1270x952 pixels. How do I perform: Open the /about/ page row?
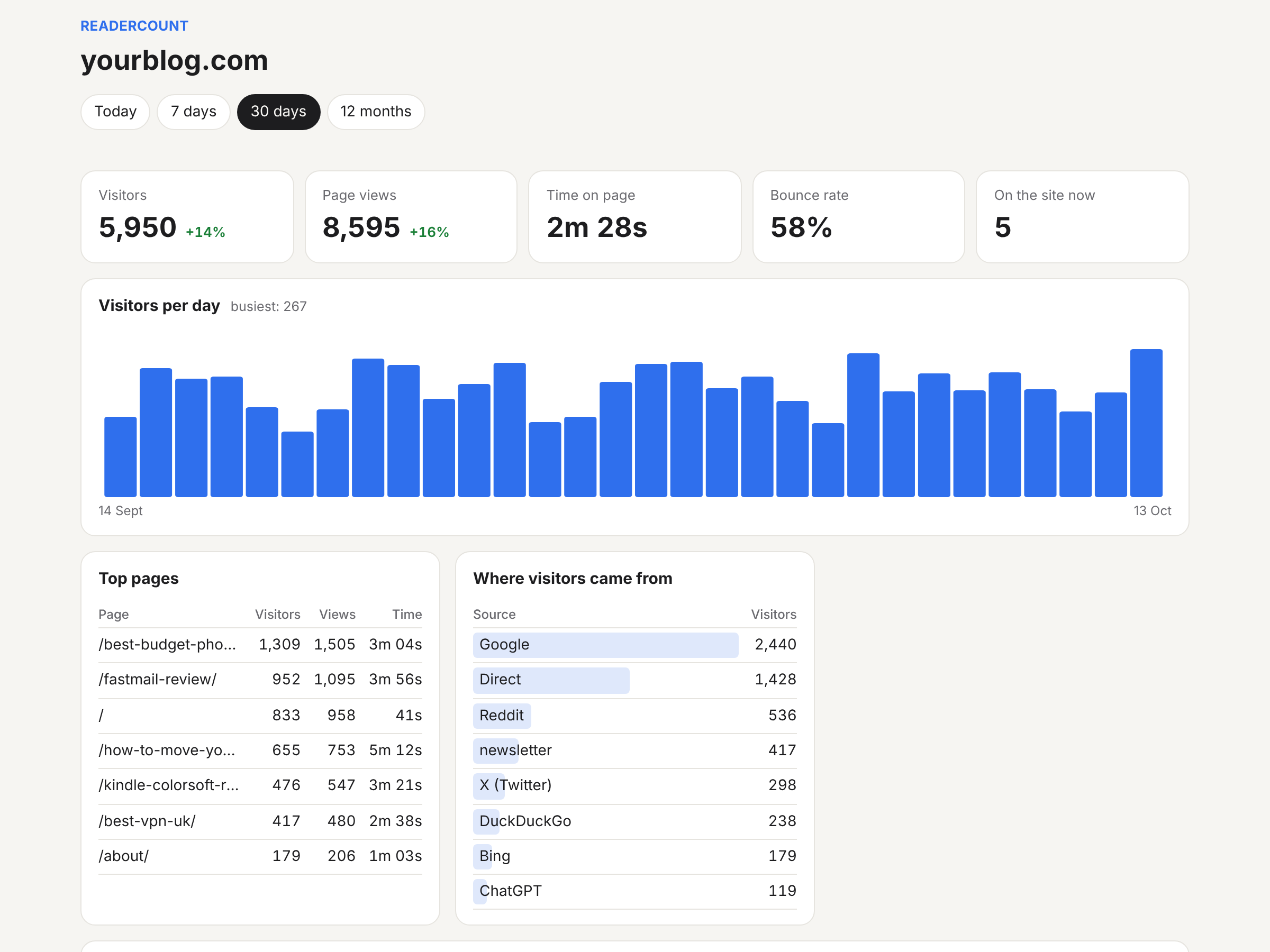pos(260,857)
